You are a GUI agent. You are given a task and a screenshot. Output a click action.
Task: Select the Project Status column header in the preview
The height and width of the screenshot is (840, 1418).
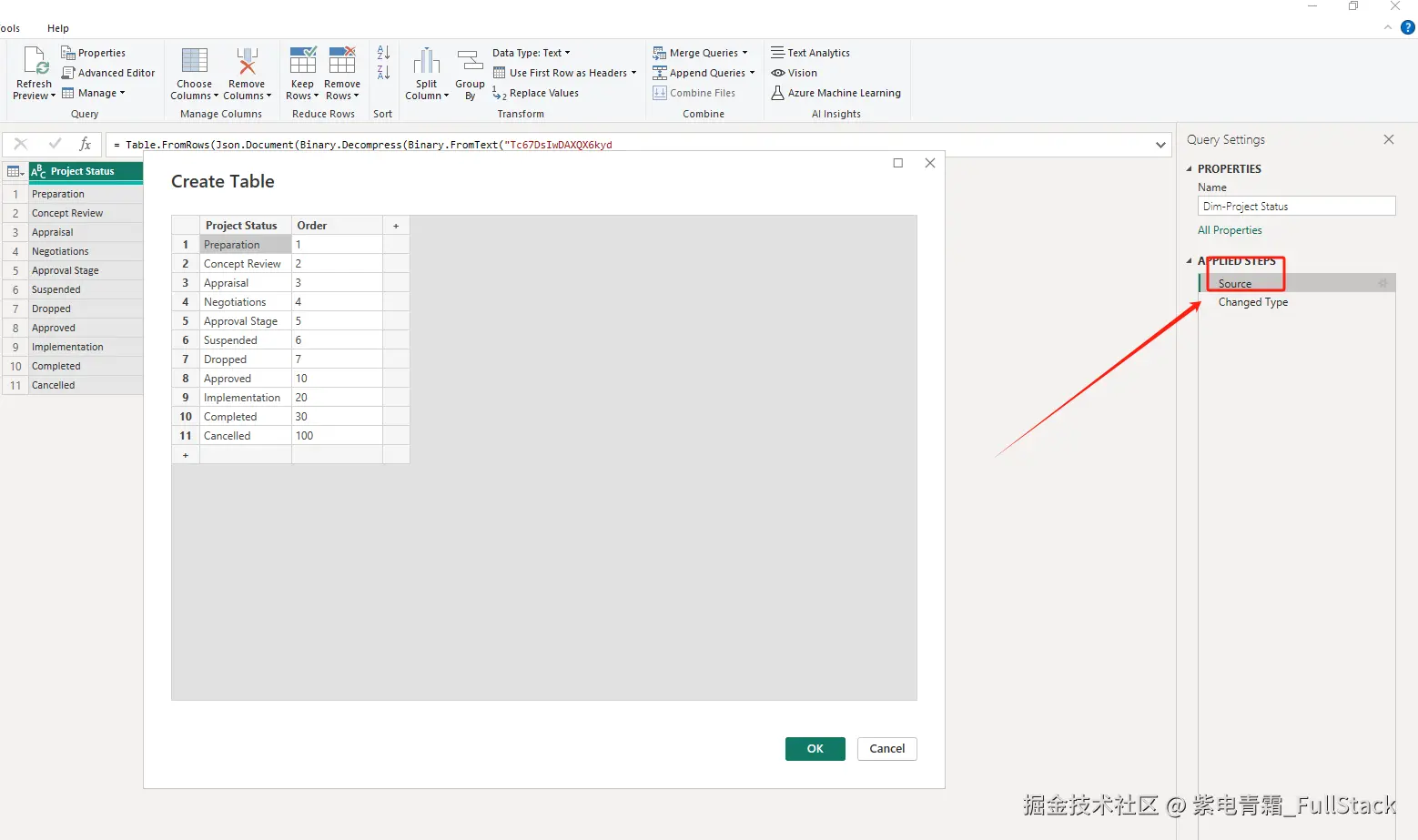[x=86, y=171]
